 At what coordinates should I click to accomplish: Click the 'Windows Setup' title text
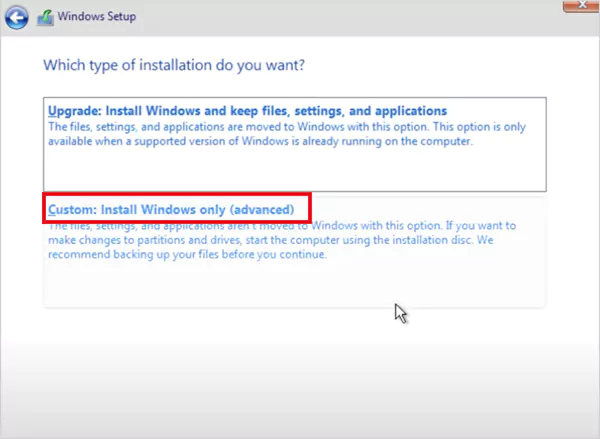point(97,17)
